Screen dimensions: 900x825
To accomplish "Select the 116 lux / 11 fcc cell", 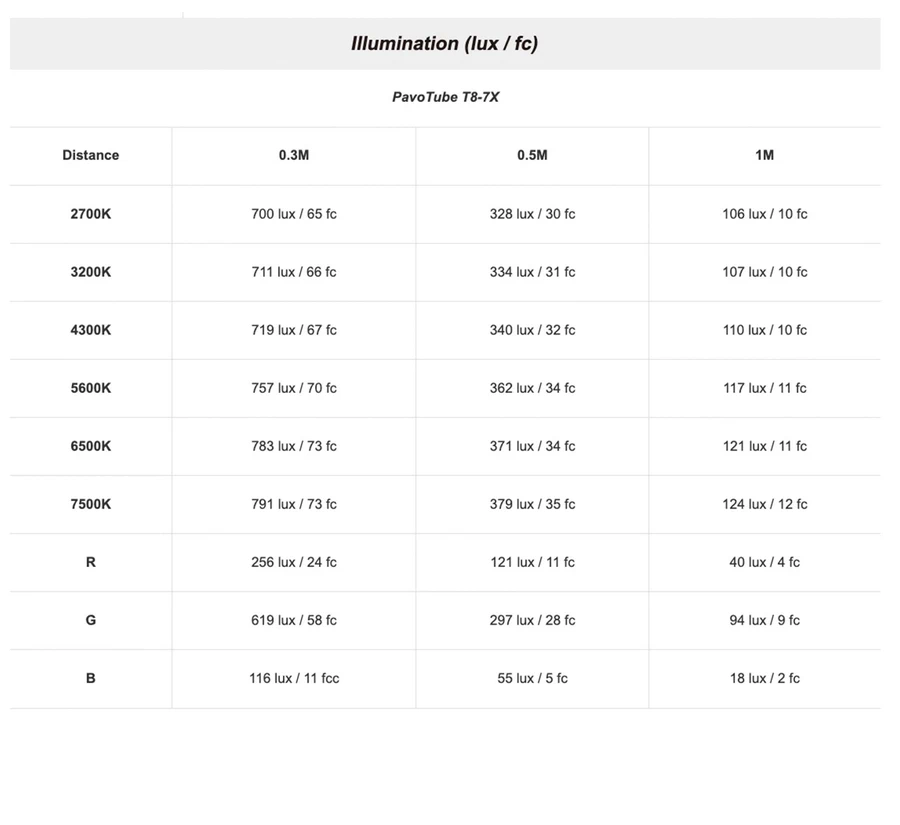I will click(294, 678).
